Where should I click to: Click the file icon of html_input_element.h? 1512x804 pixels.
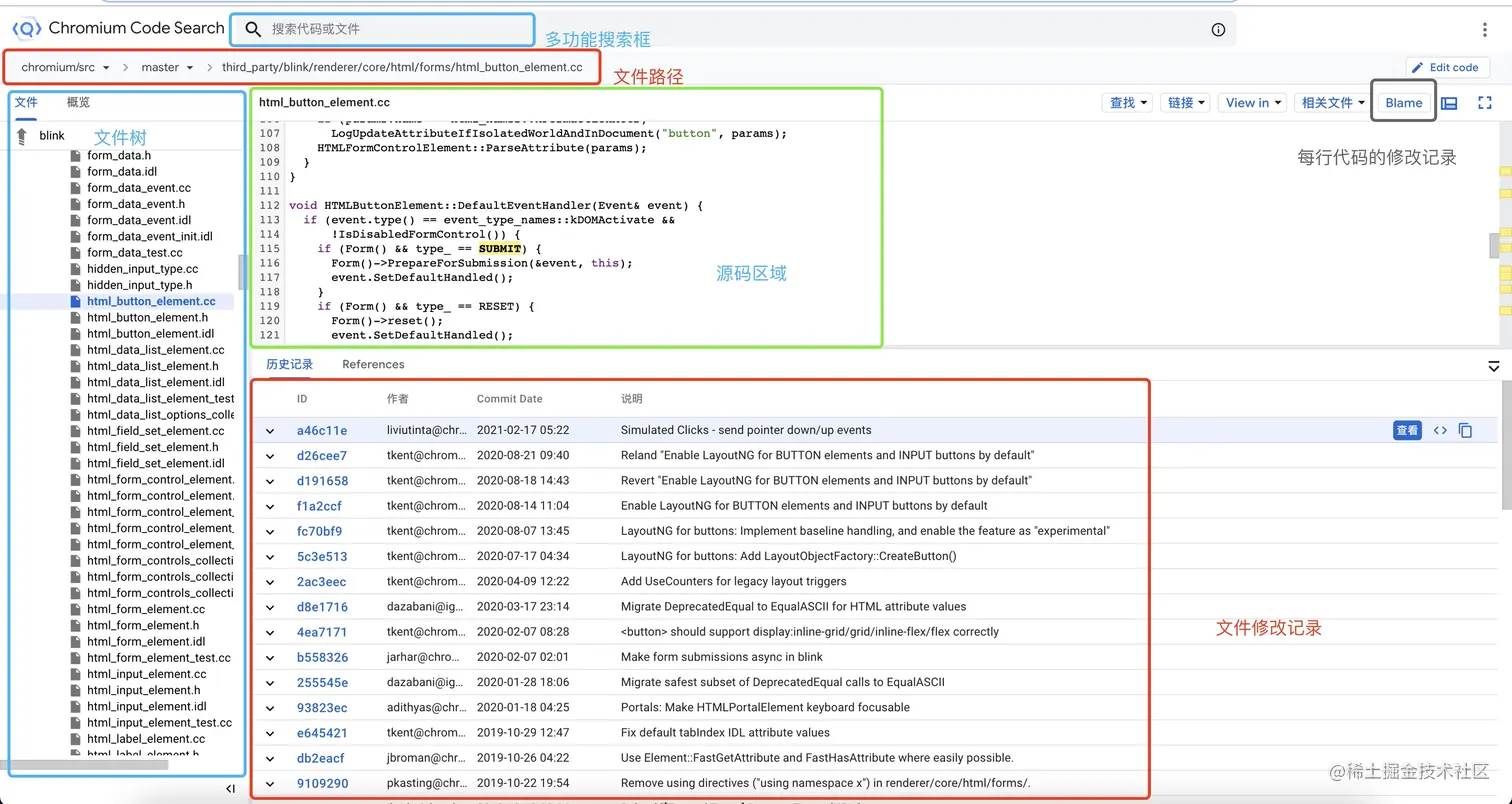coord(75,690)
